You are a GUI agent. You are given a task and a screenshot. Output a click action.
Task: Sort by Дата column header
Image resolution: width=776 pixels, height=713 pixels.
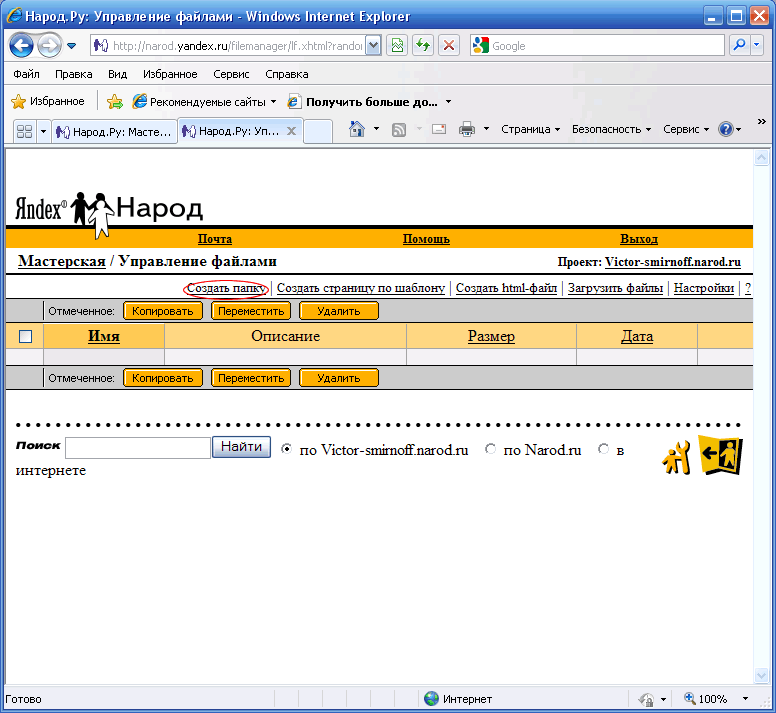click(637, 336)
